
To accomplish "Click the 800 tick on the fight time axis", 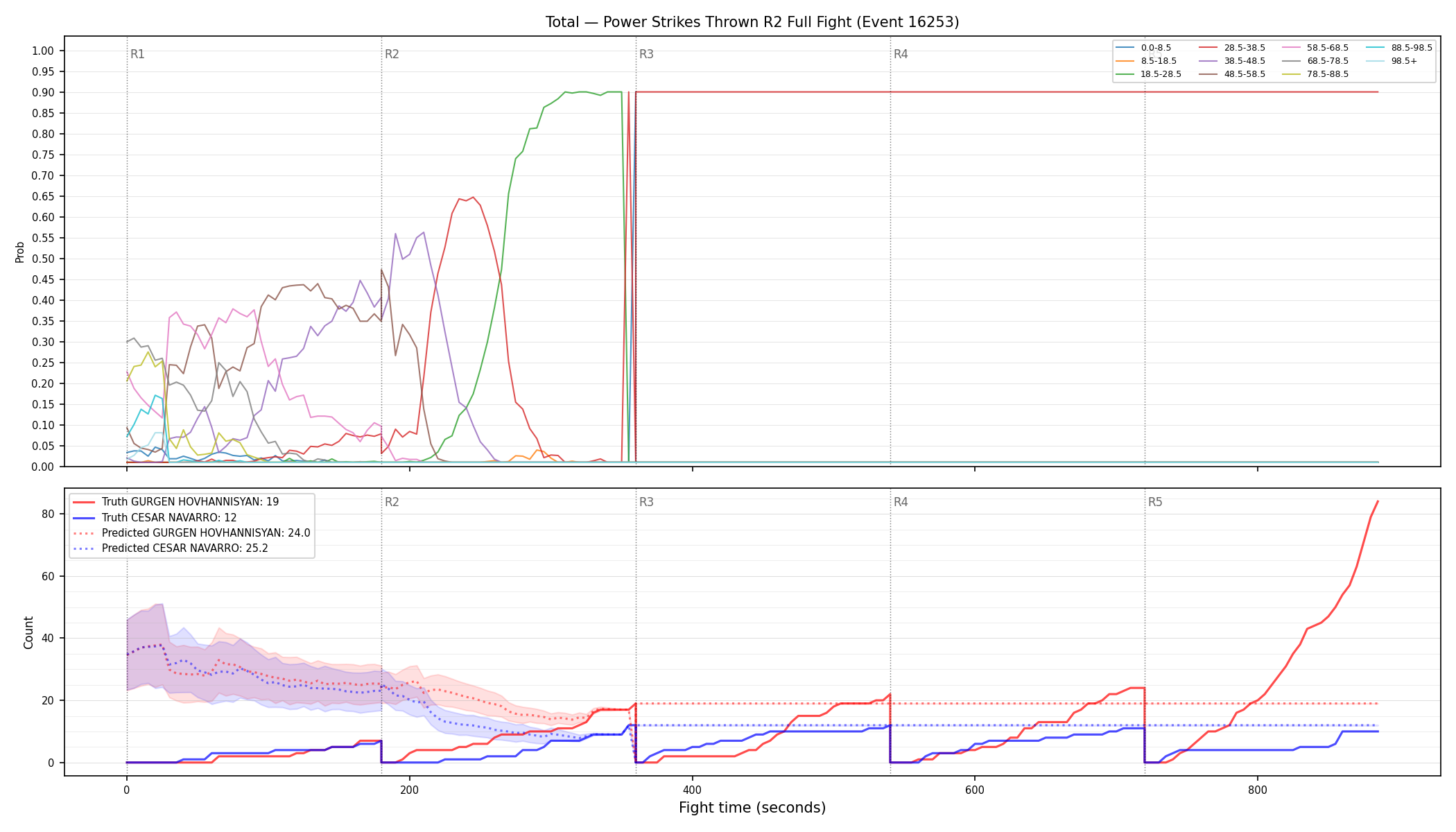I will click(x=1258, y=790).
